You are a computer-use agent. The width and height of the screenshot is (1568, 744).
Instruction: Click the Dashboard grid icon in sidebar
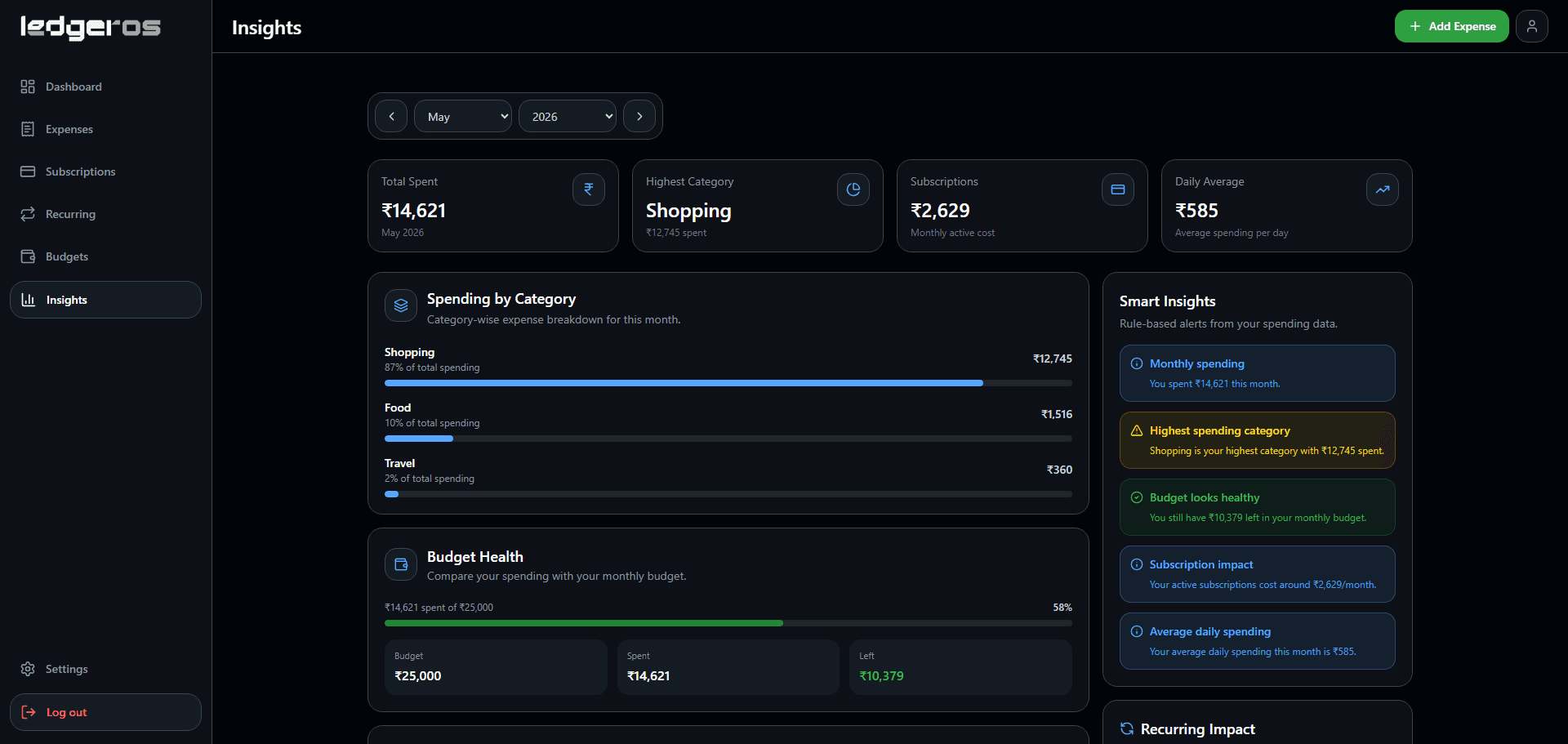(x=28, y=87)
